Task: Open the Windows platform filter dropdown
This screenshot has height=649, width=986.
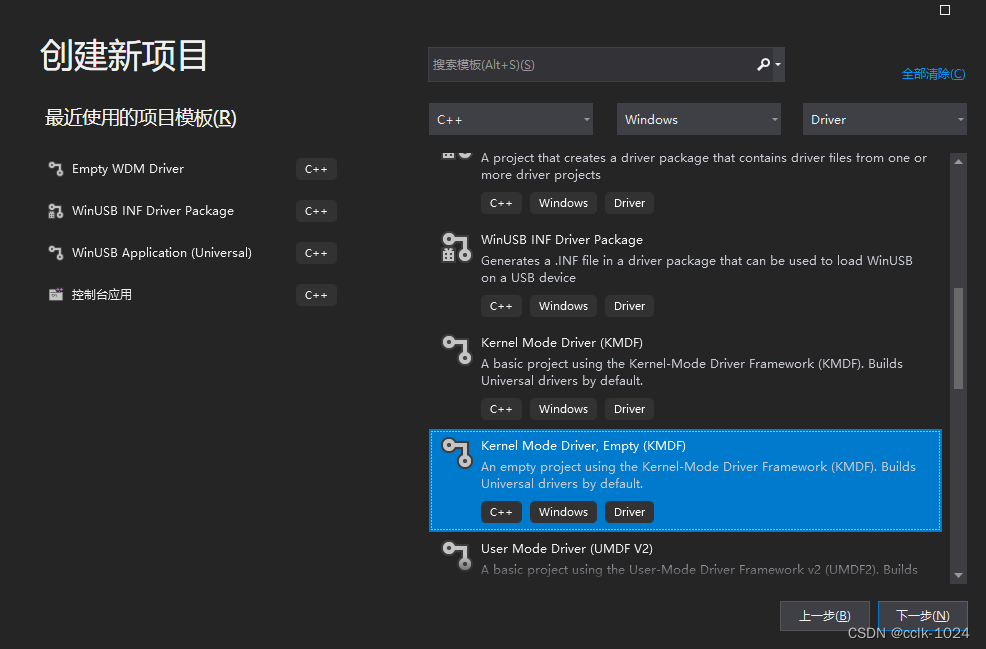Action: pyautogui.click(x=699, y=119)
